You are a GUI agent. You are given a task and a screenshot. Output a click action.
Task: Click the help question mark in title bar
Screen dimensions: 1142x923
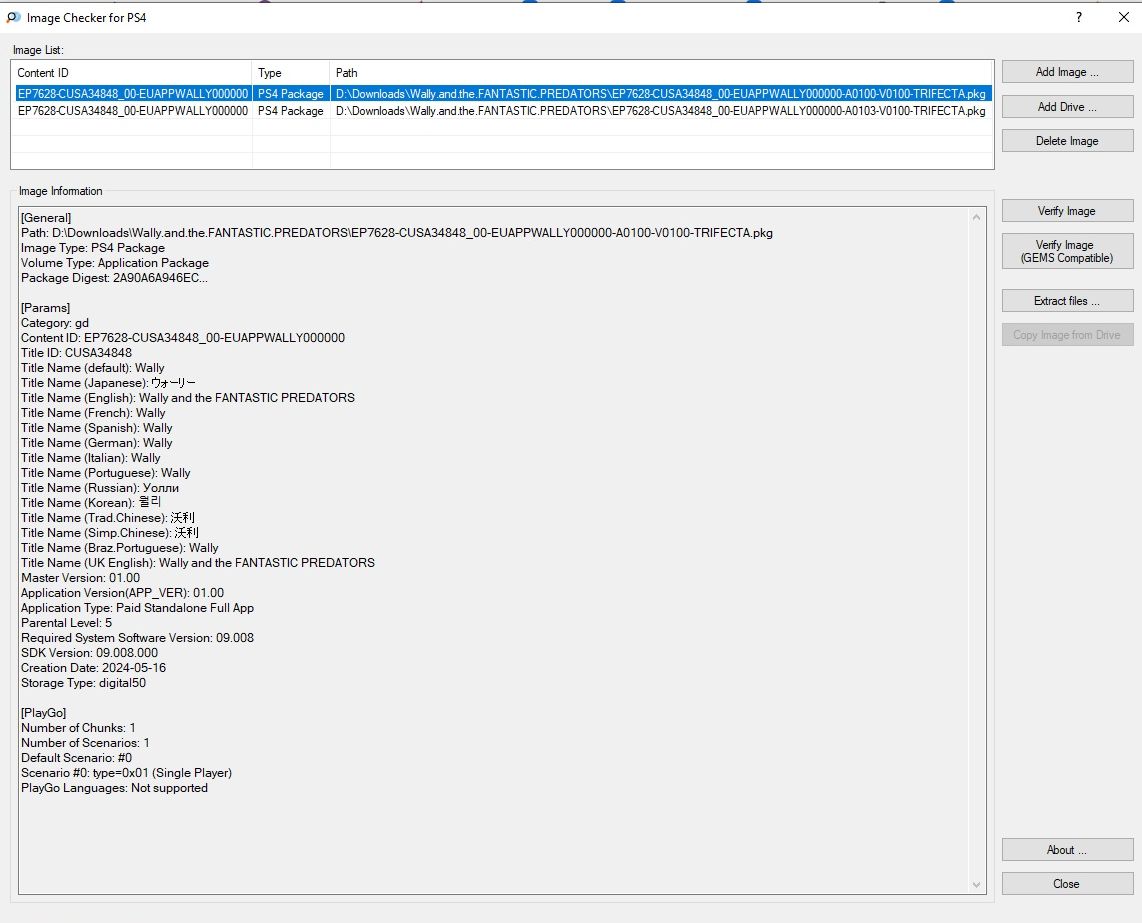point(1079,17)
